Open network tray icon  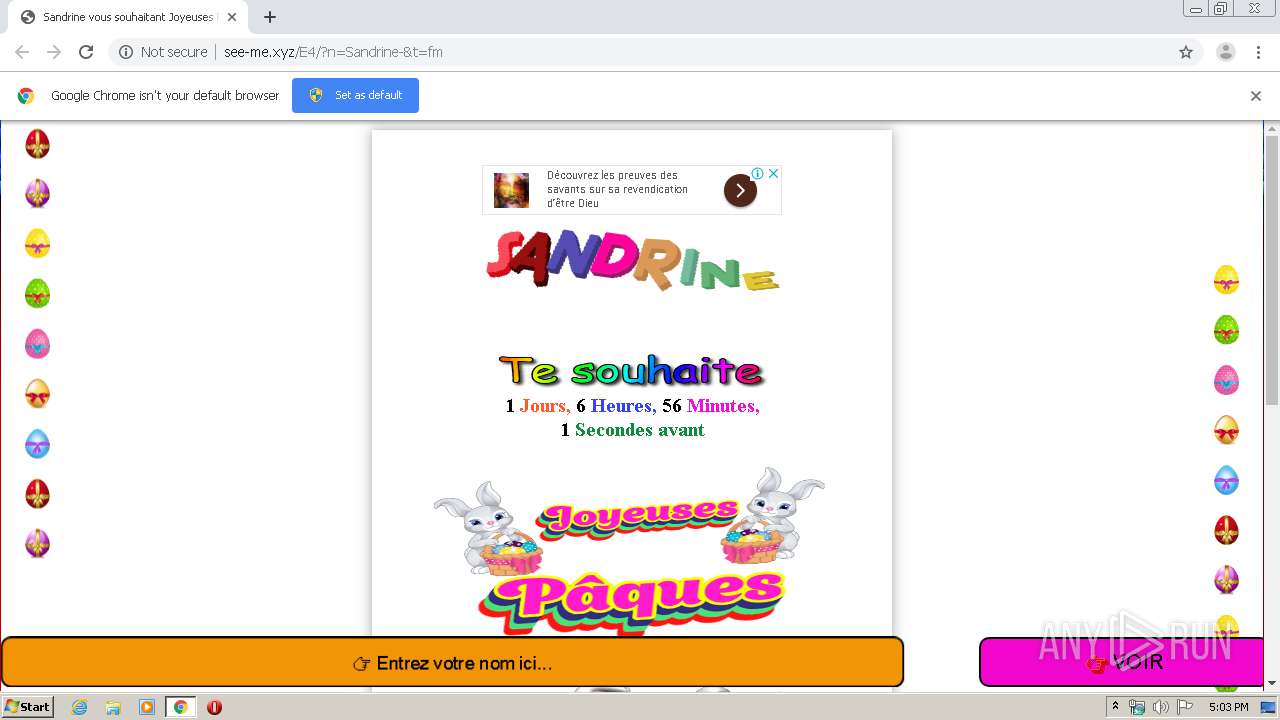pyautogui.click(x=1137, y=707)
